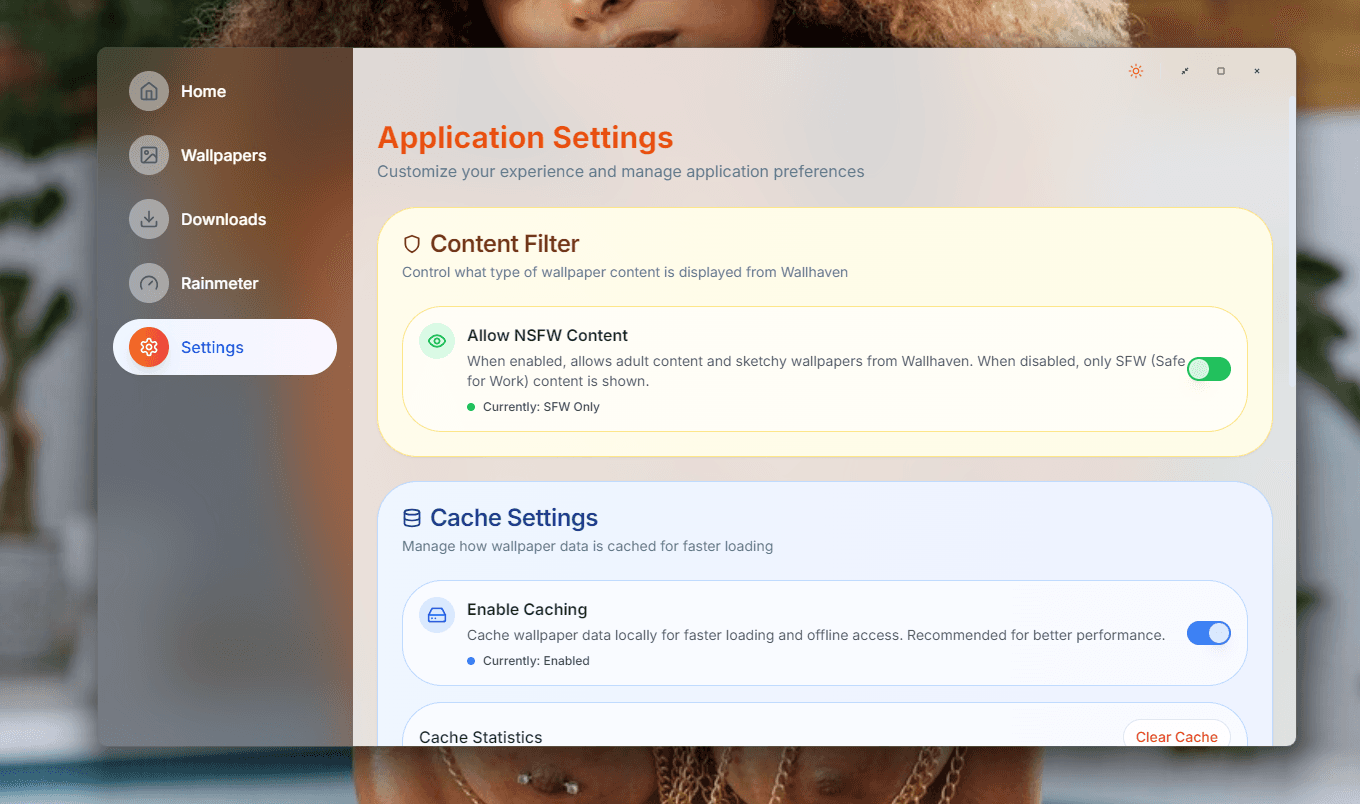Click the Settings gear icon
1360x804 pixels.
148,347
